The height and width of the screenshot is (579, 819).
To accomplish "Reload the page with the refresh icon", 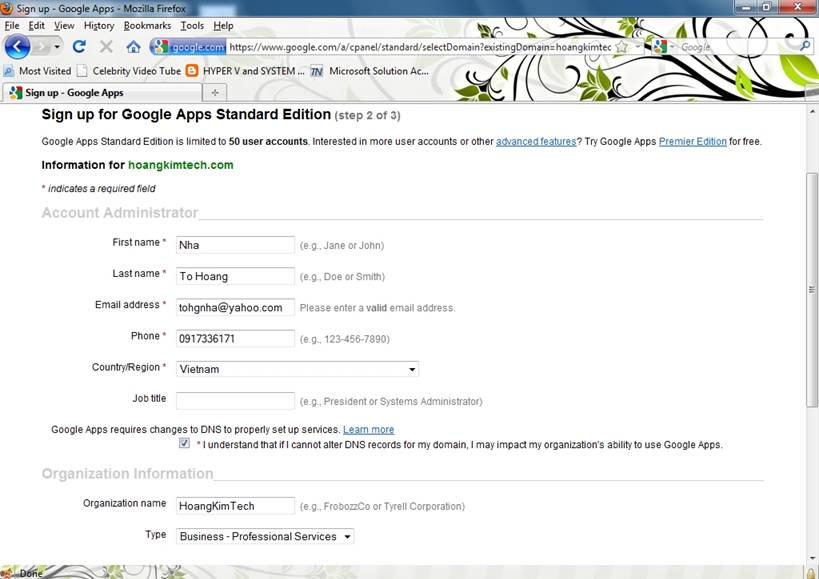I will click(79, 46).
